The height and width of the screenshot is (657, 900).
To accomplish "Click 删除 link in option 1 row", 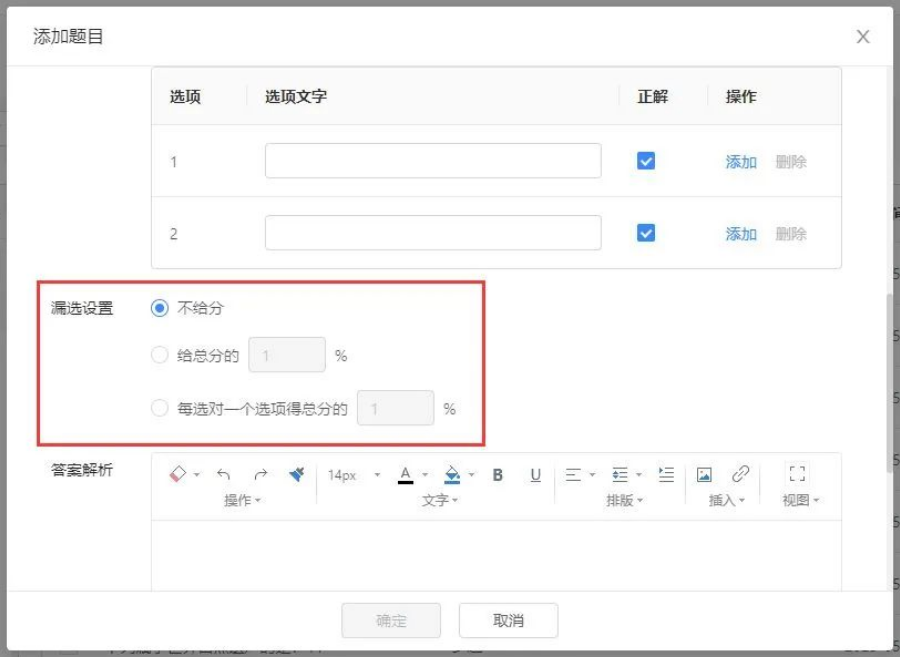I will coord(791,162).
